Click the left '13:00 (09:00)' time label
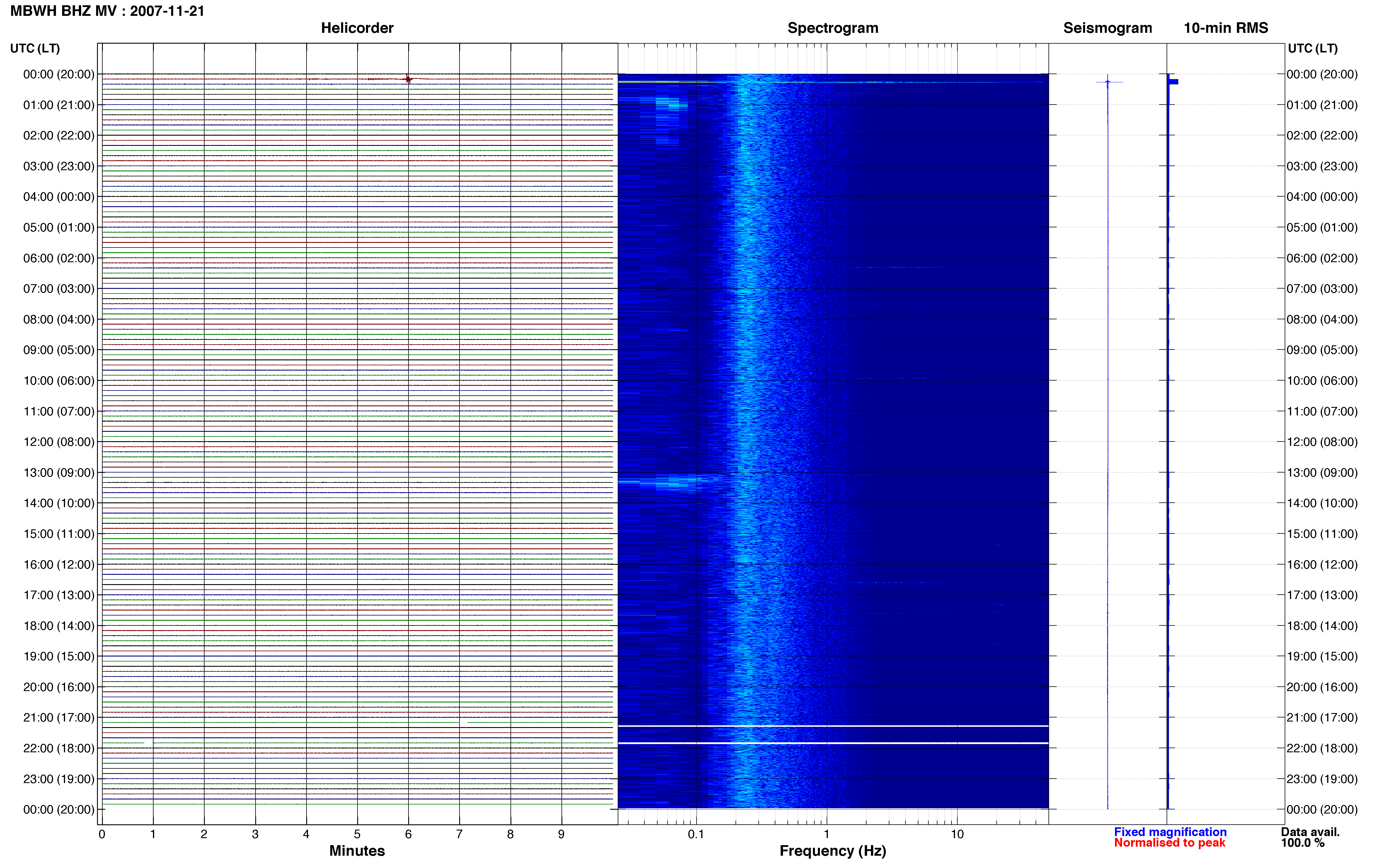Image resolution: width=1389 pixels, height=868 pixels. point(59,473)
